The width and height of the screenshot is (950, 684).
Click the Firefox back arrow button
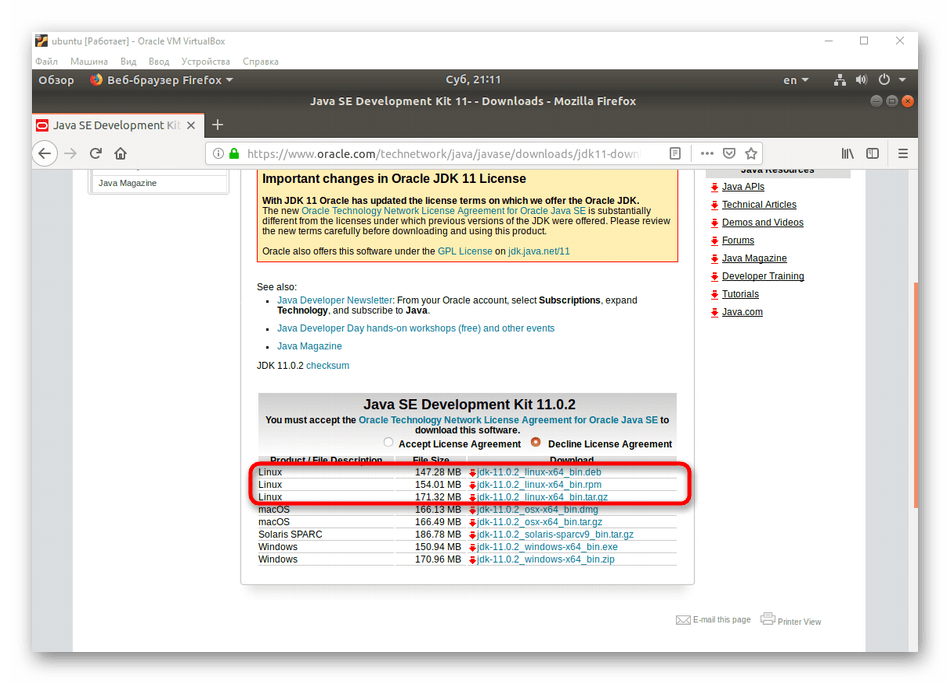click(x=45, y=153)
